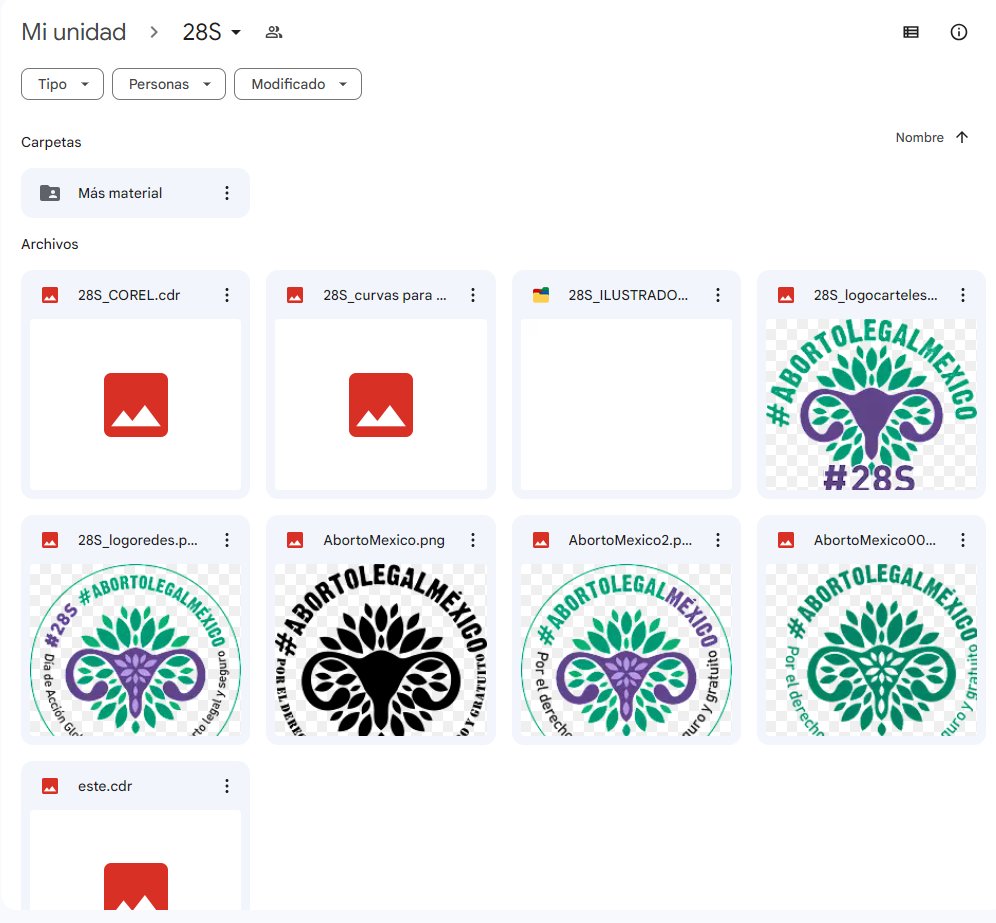Open more options for AbortoMexico2 file
This screenshot has width=996, height=923.
[x=718, y=540]
